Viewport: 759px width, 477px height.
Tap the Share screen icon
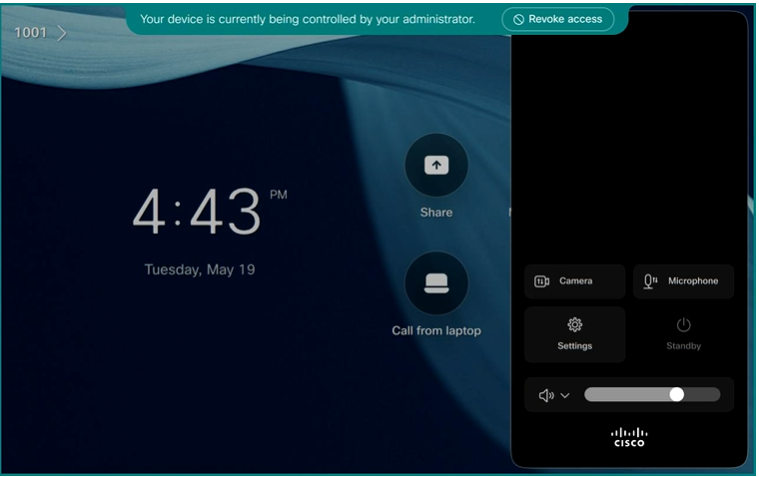pyautogui.click(x=436, y=165)
